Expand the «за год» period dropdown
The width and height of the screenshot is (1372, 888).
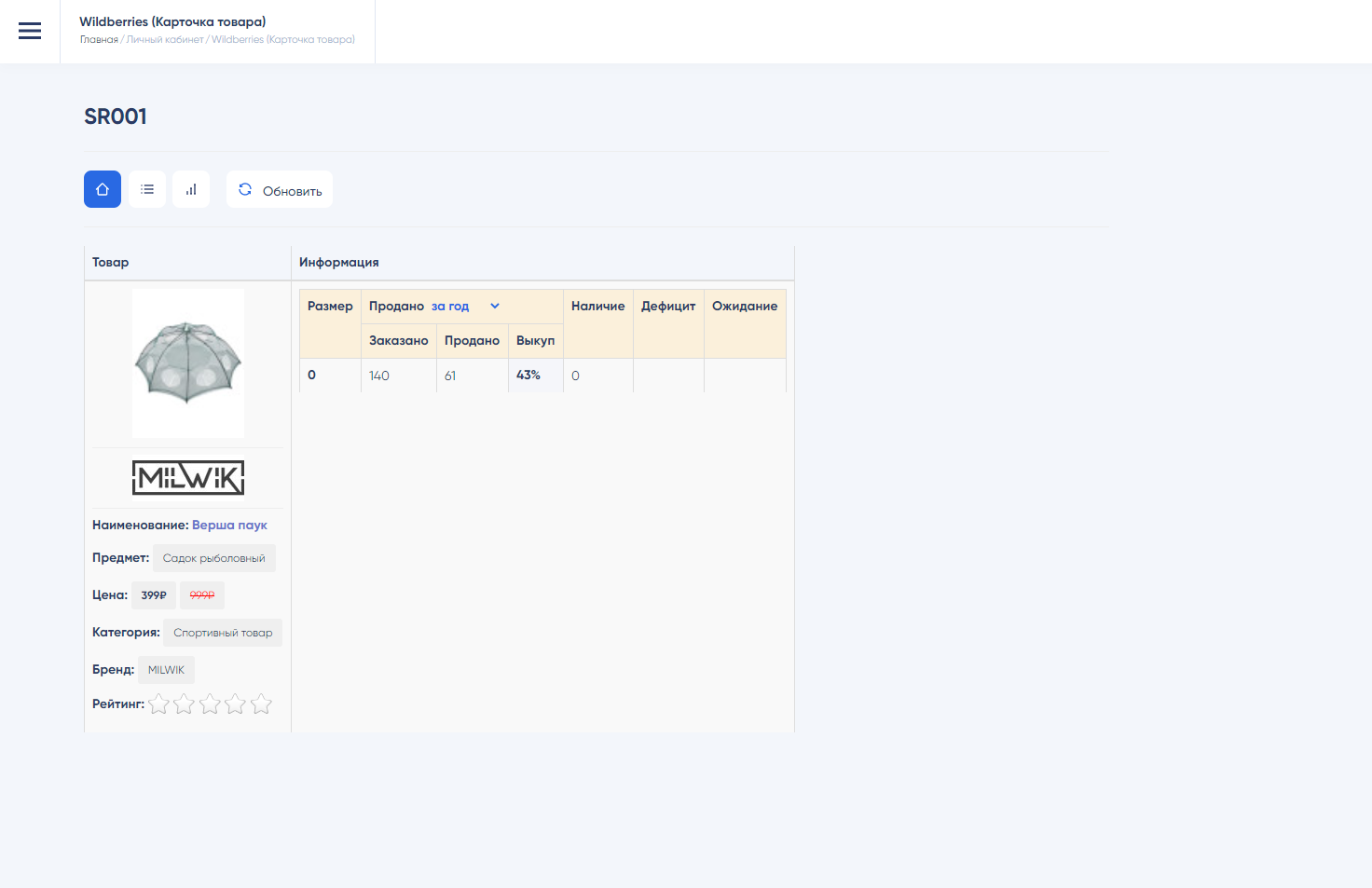click(465, 306)
